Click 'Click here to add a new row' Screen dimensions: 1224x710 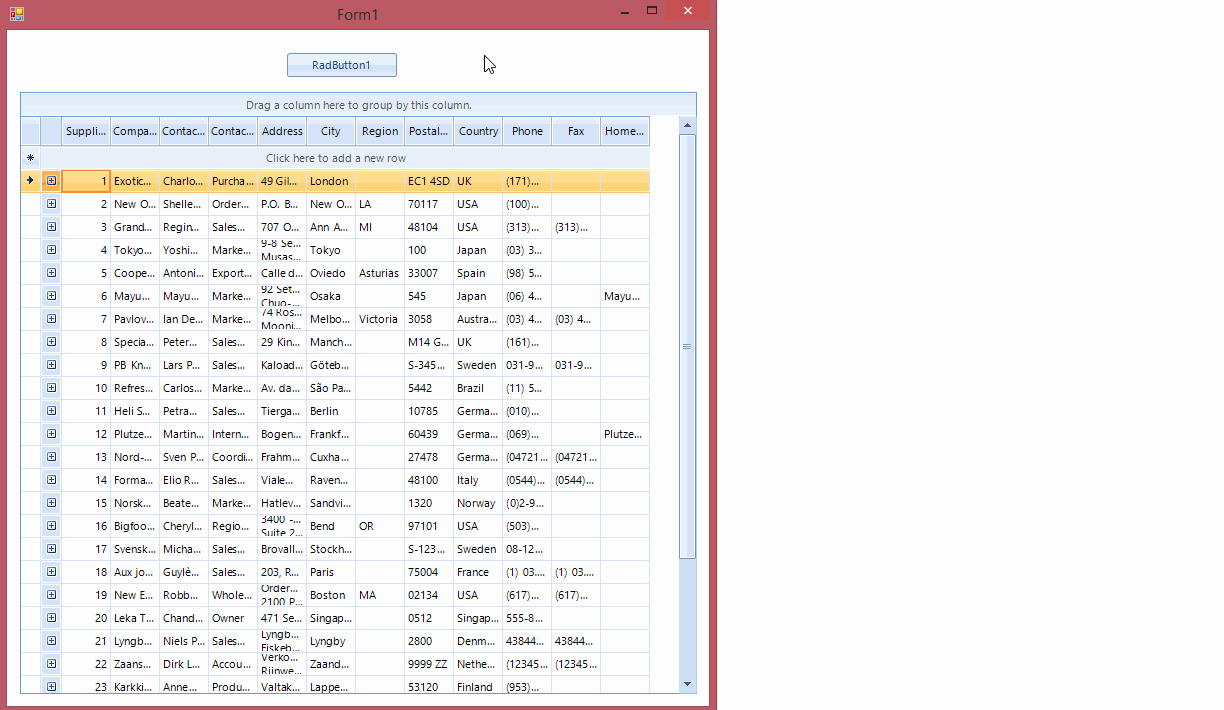[336, 158]
